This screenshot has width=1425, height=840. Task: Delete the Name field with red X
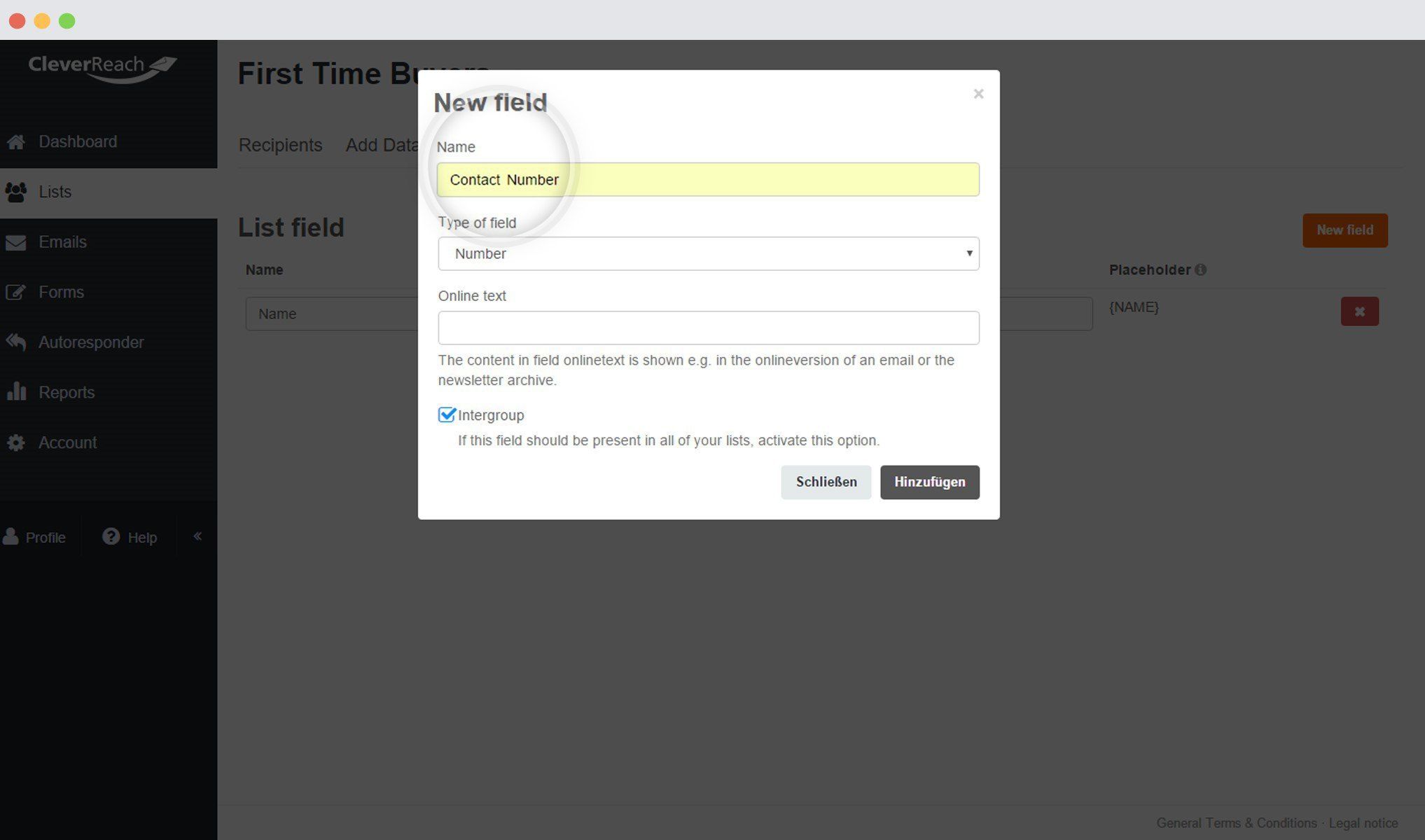1359,311
